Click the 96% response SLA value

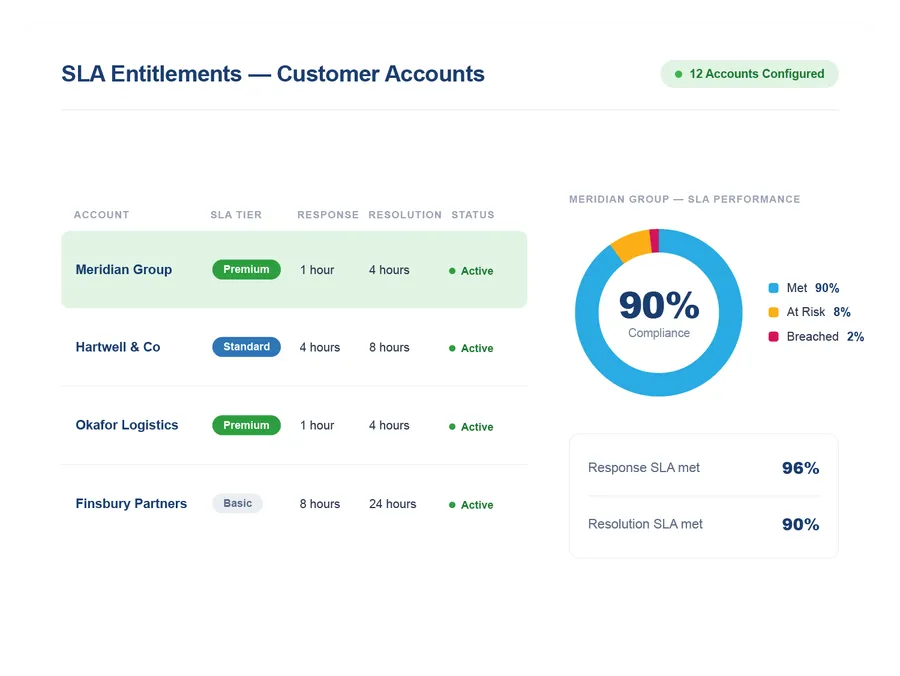801,468
